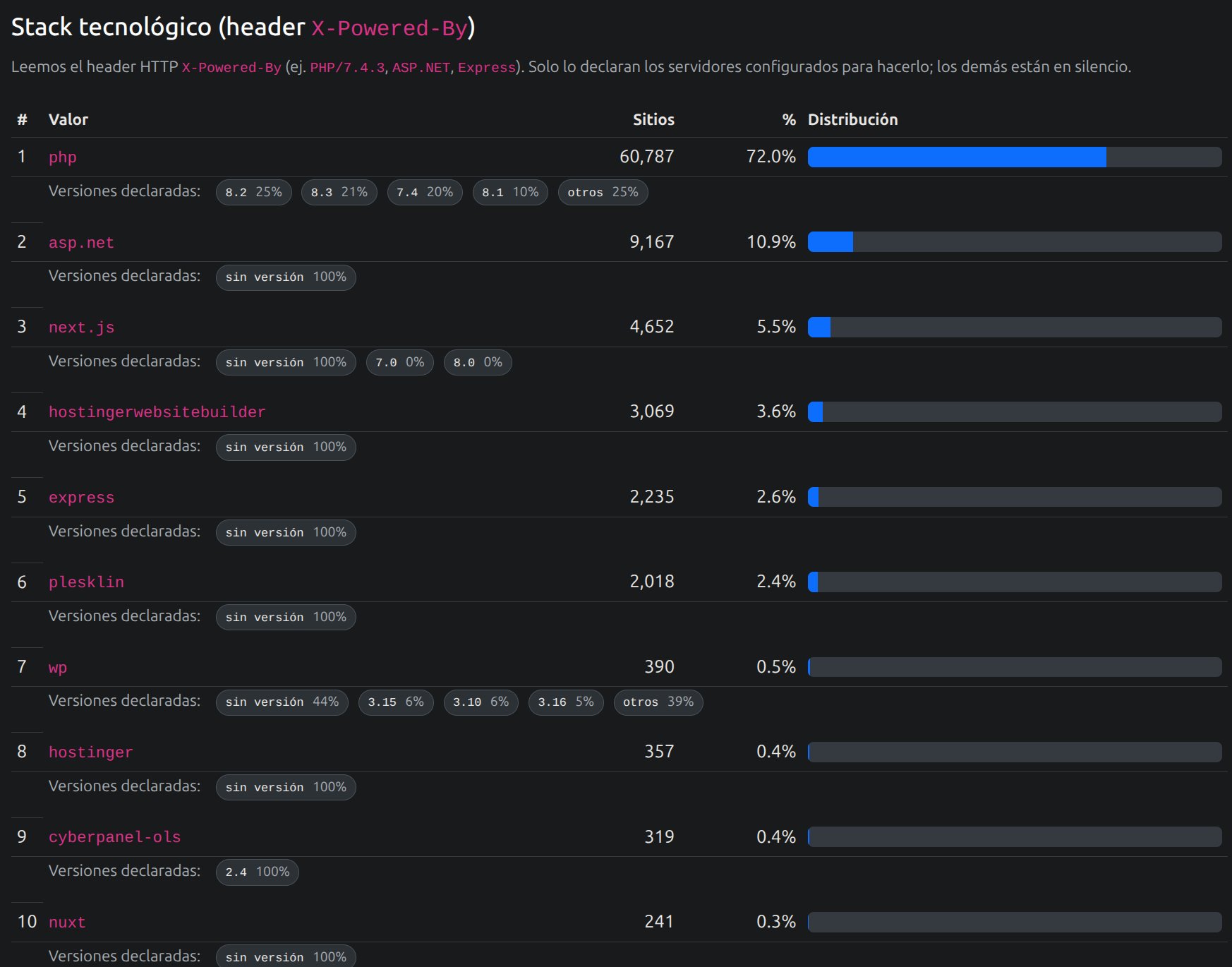Click wp version badge '3.16 5%'
1232x967 pixels.
pyautogui.click(x=566, y=702)
